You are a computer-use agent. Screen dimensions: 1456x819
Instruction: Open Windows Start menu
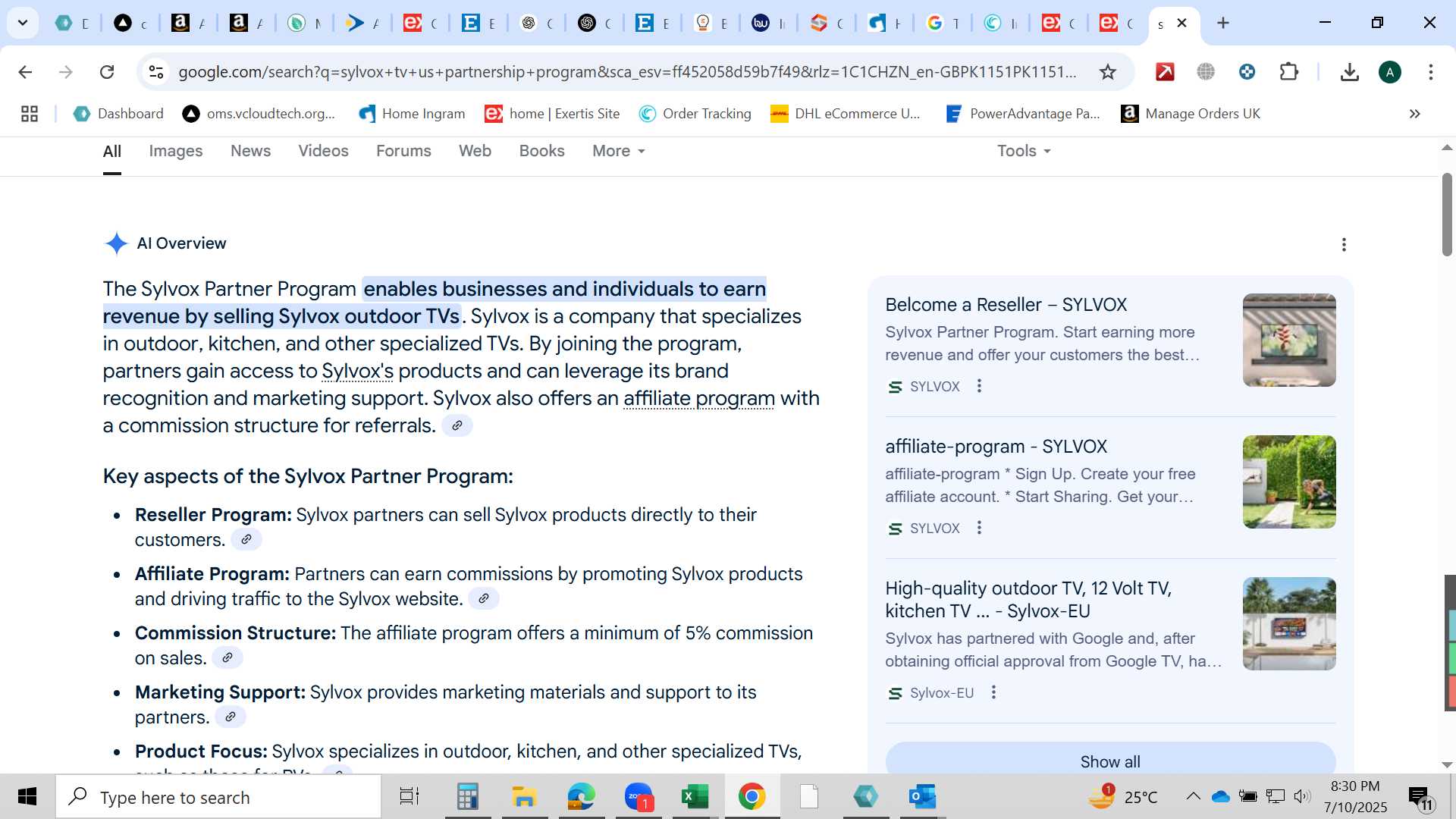tap(27, 797)
